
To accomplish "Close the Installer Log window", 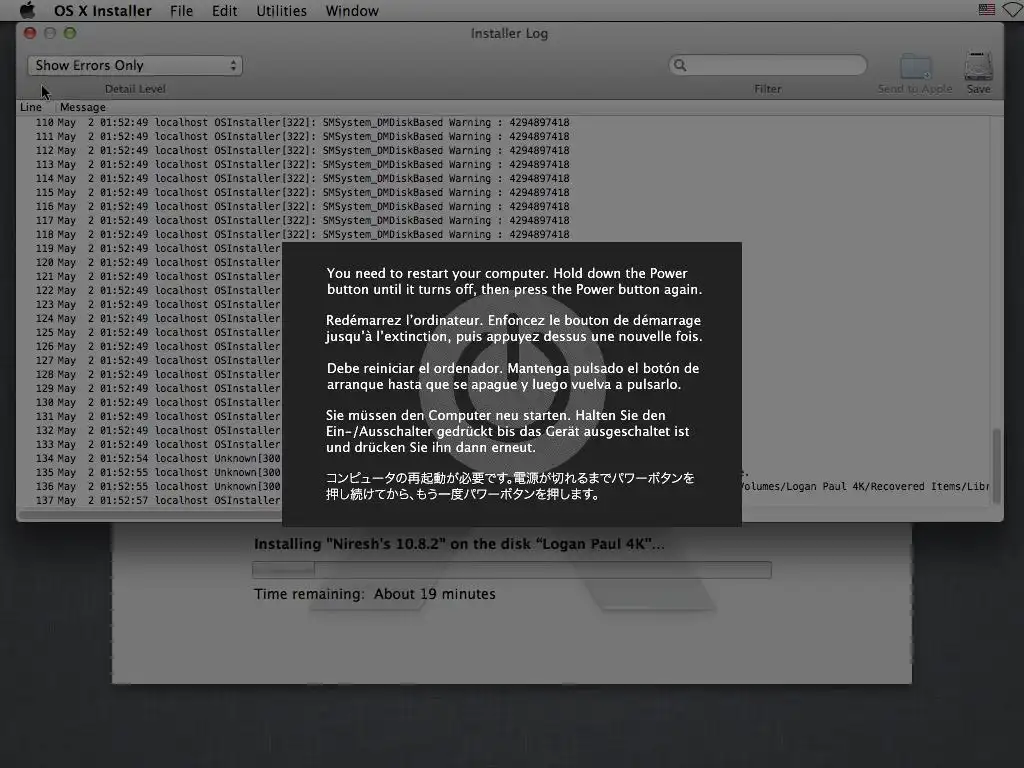I will 30,33.
